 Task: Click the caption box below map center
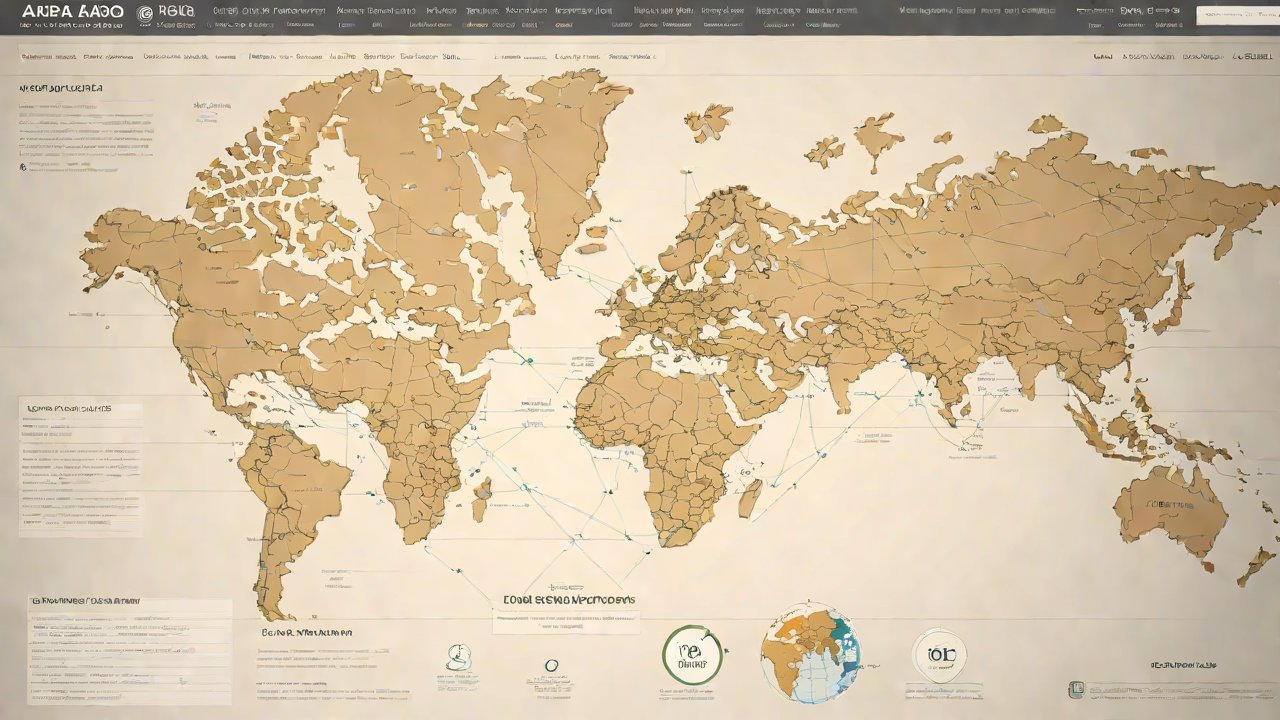(566, 610)
